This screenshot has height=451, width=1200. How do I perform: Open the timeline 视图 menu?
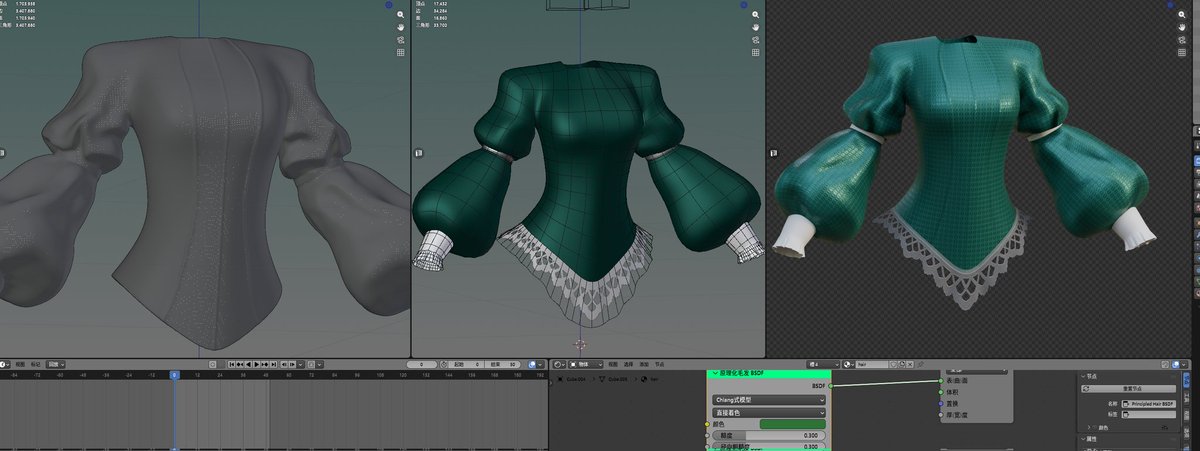click(x=20, y=364)
